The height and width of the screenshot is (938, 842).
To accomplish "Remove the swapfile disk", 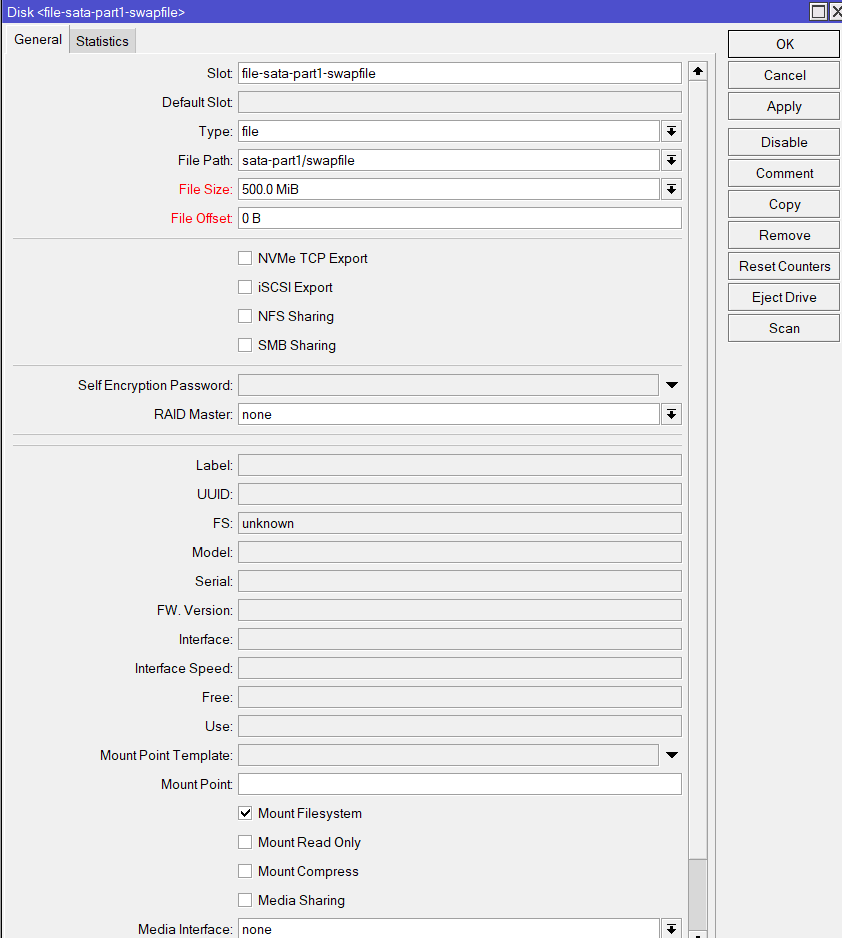I will pos(784,236).
